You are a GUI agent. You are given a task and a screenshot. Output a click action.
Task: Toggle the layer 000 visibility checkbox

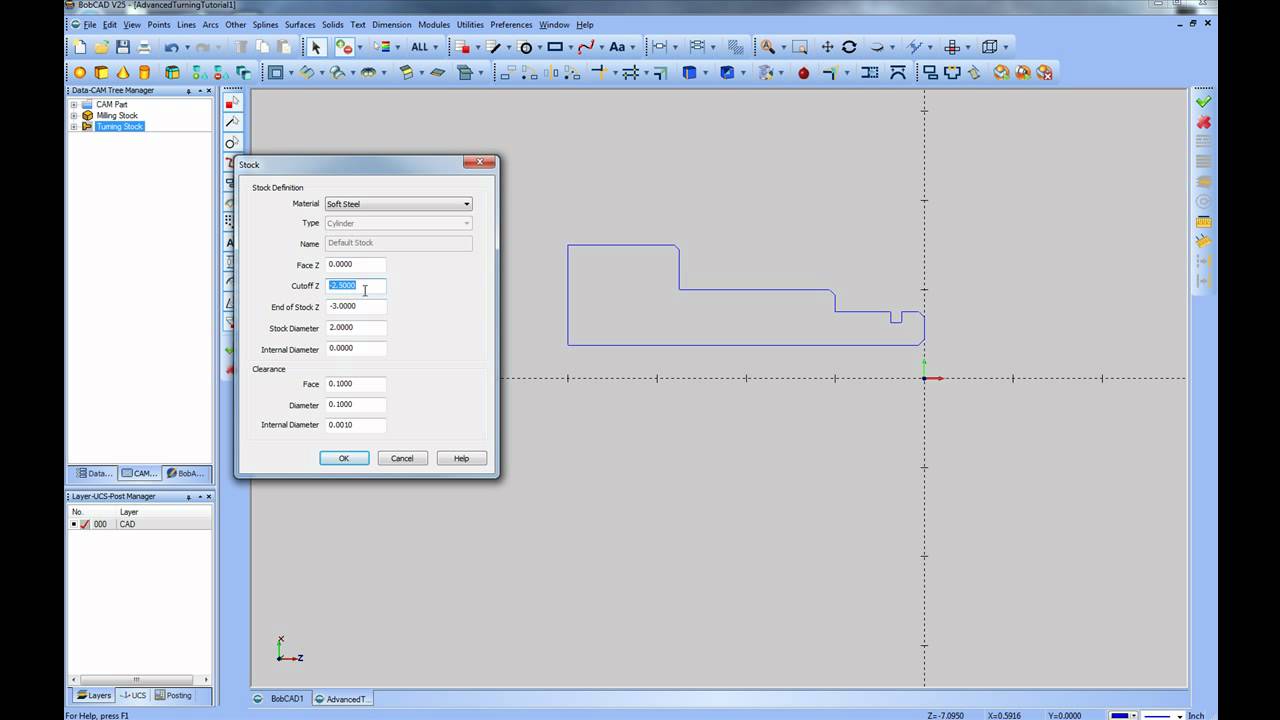[x=85, y=524]
